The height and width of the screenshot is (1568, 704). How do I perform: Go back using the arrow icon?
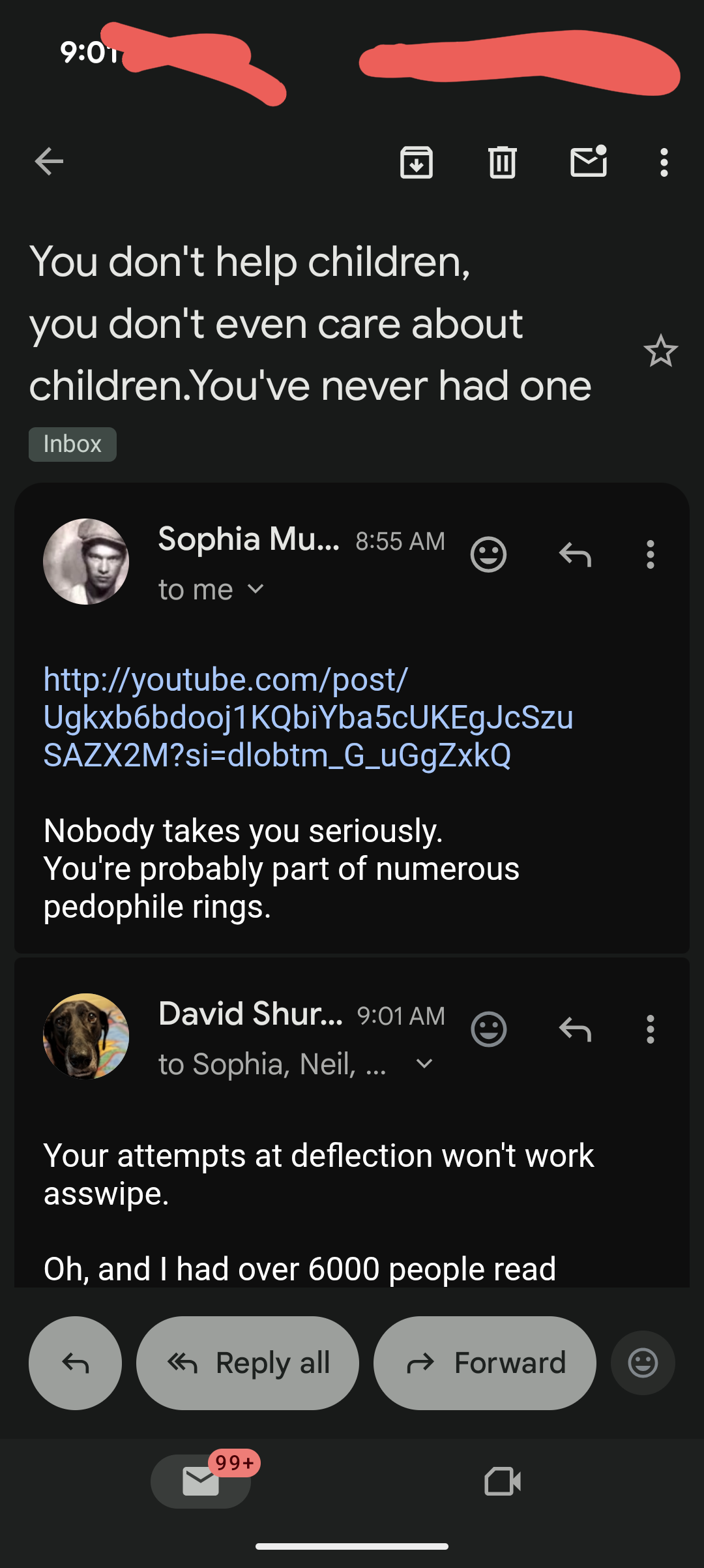(49, 162)
